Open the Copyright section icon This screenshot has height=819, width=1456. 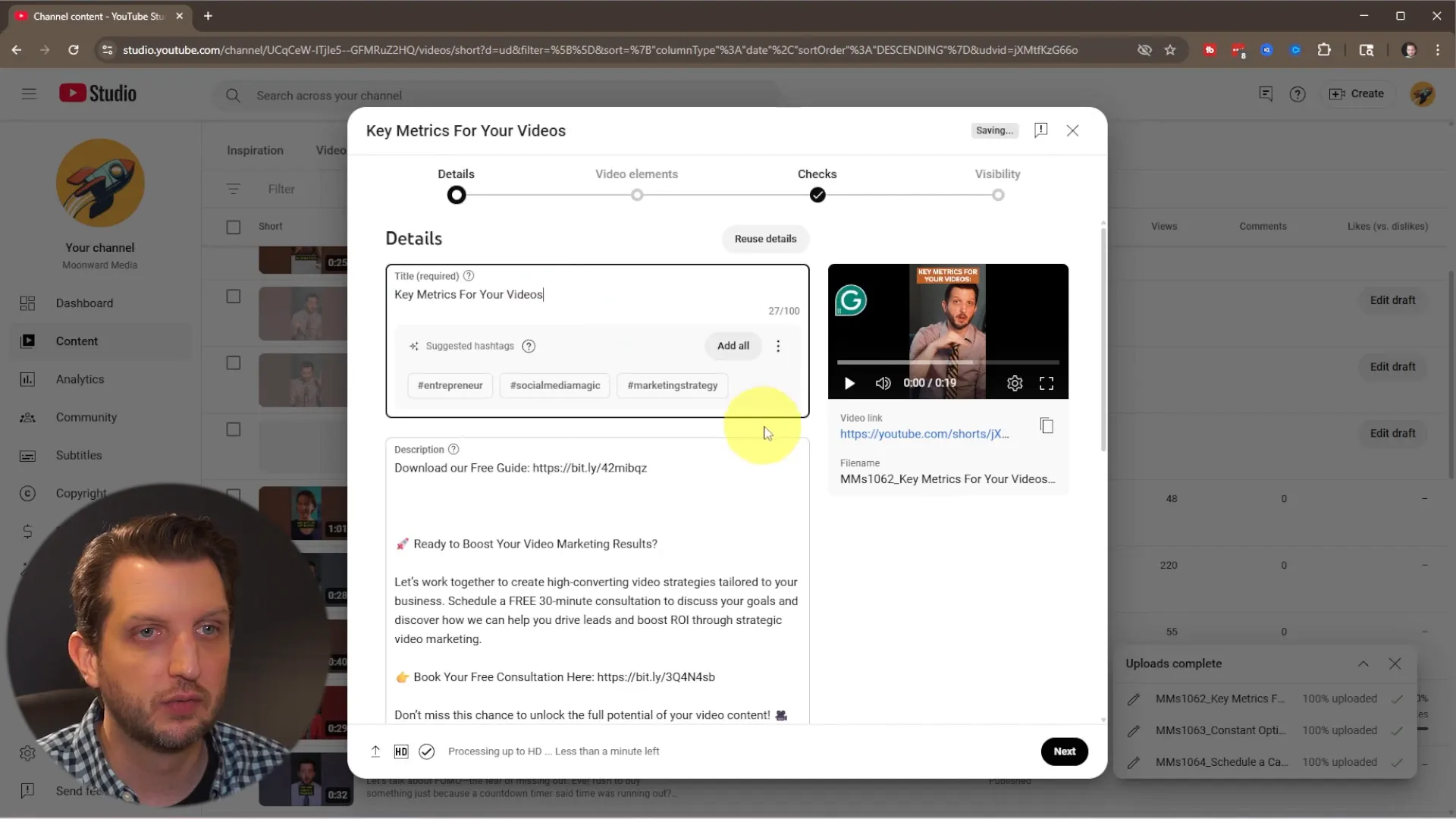coord(27,494)
